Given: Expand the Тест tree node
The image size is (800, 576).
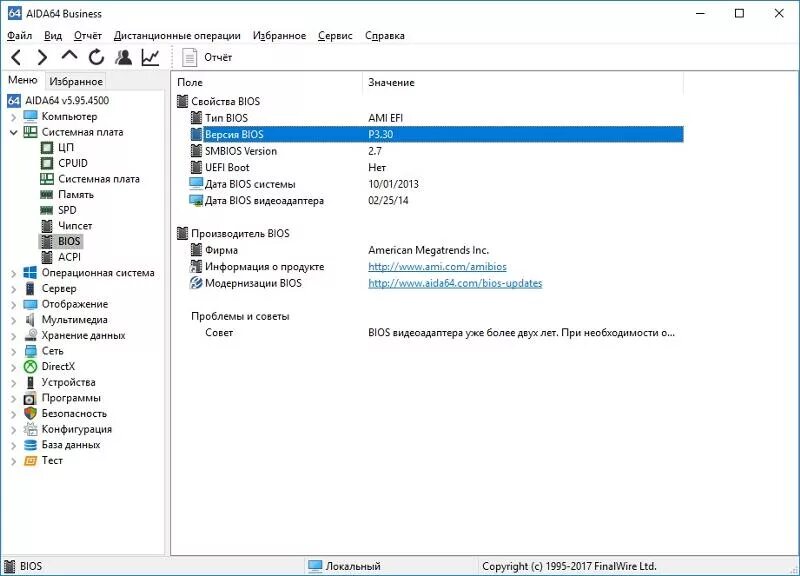Looking at the screenshot, I should coord(13,462).
